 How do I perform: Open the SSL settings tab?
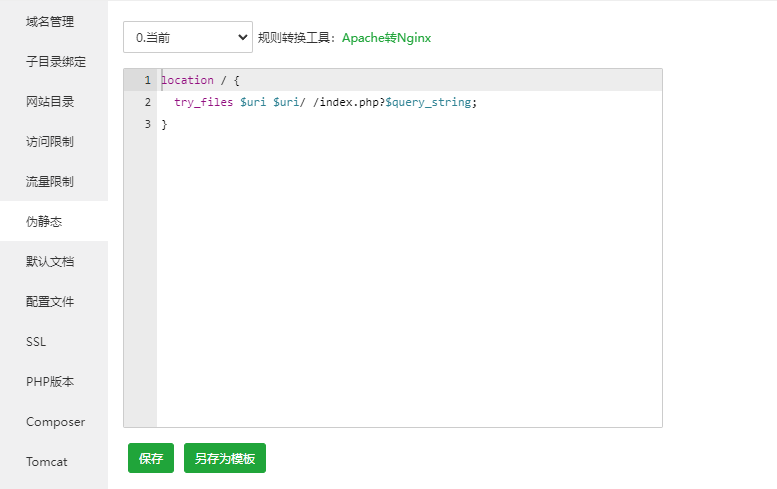click(x=54, y=342)
